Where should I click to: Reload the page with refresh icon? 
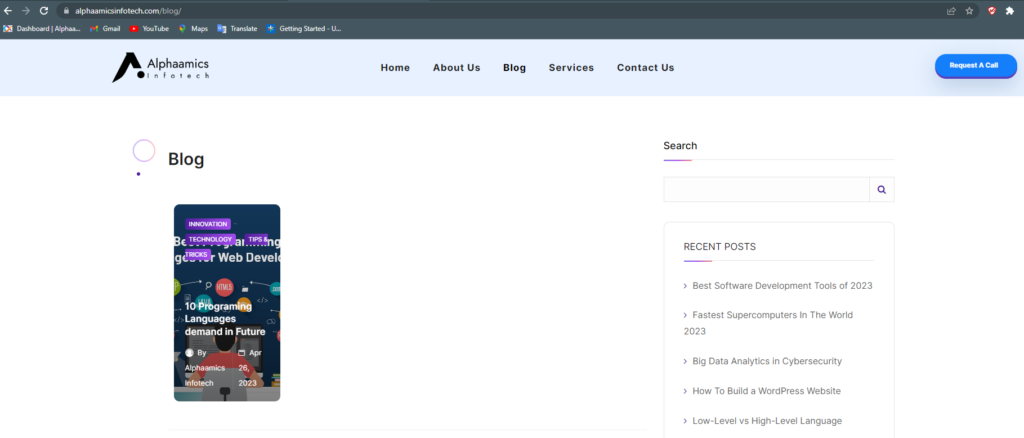click(44, 11)
